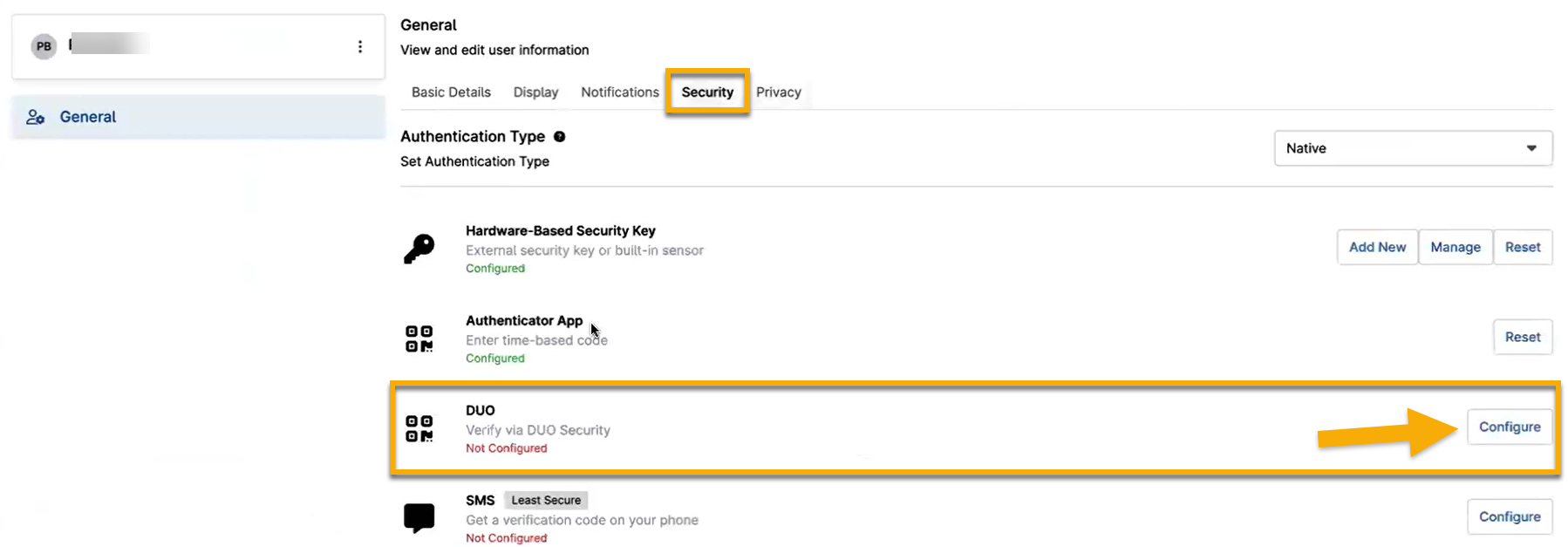This screenshot has width=1568, height=547.
Task: Click the PB user avatar
Action: tap(44, 47)
